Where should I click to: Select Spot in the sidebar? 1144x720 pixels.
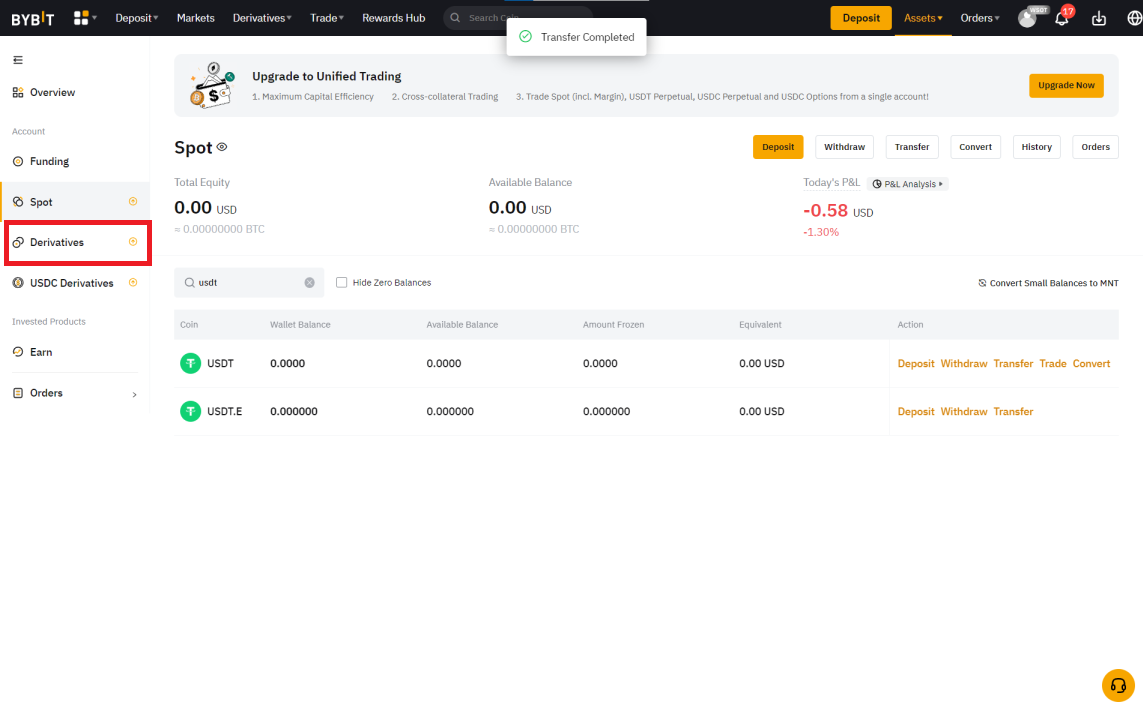pos(74,202)
